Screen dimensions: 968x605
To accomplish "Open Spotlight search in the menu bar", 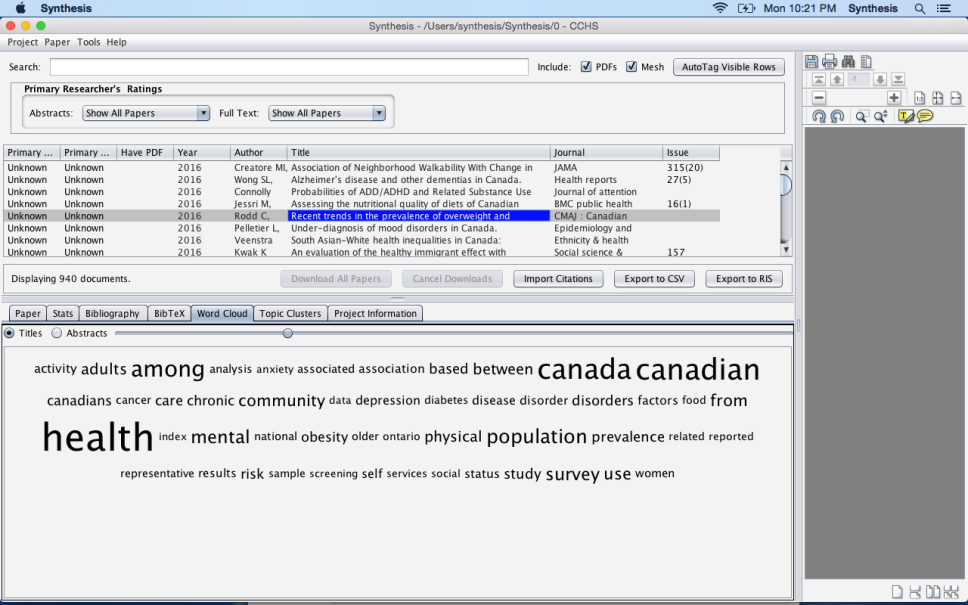I will [920, 9].
